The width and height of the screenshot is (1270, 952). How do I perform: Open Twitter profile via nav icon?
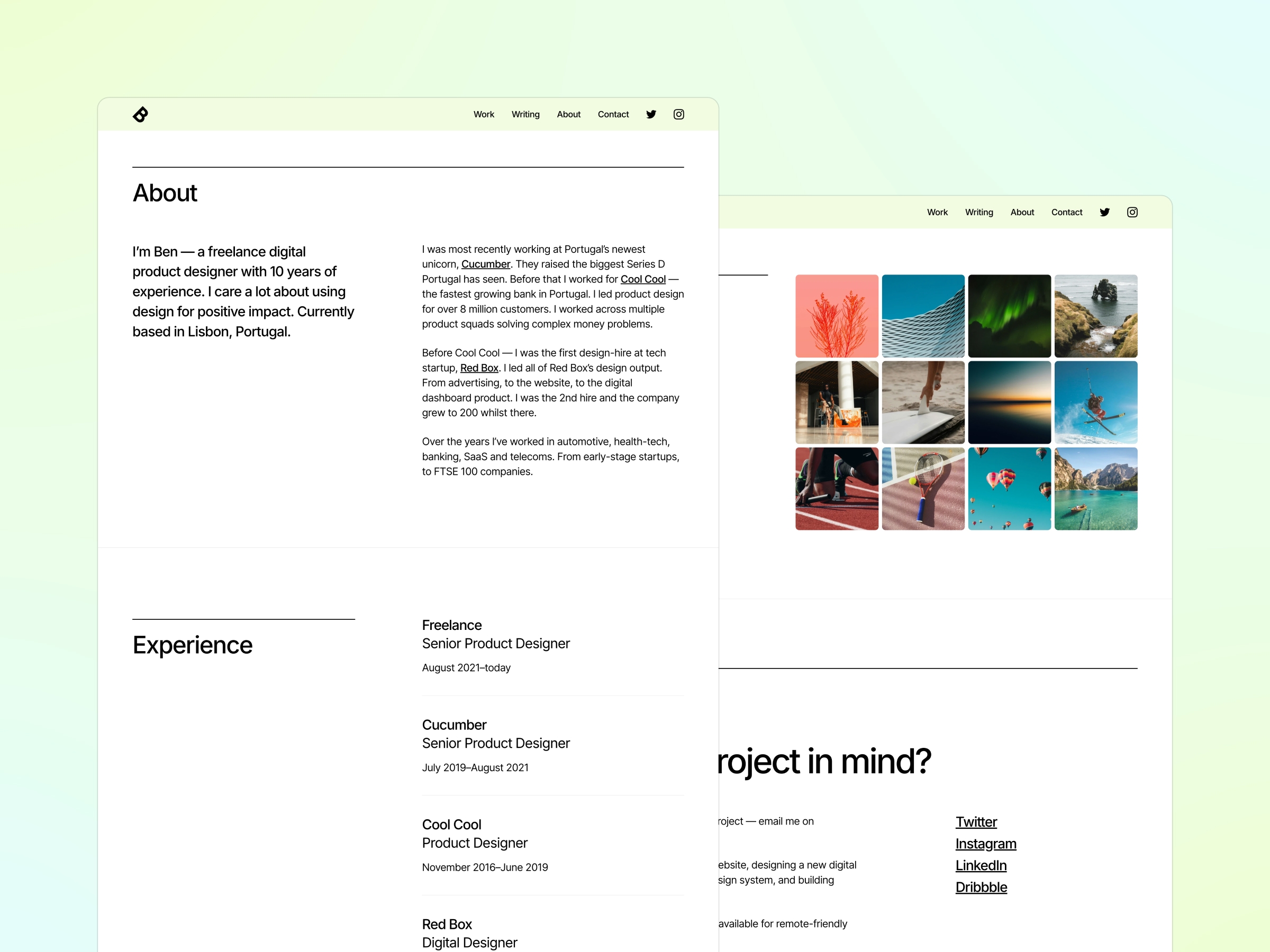651,114
